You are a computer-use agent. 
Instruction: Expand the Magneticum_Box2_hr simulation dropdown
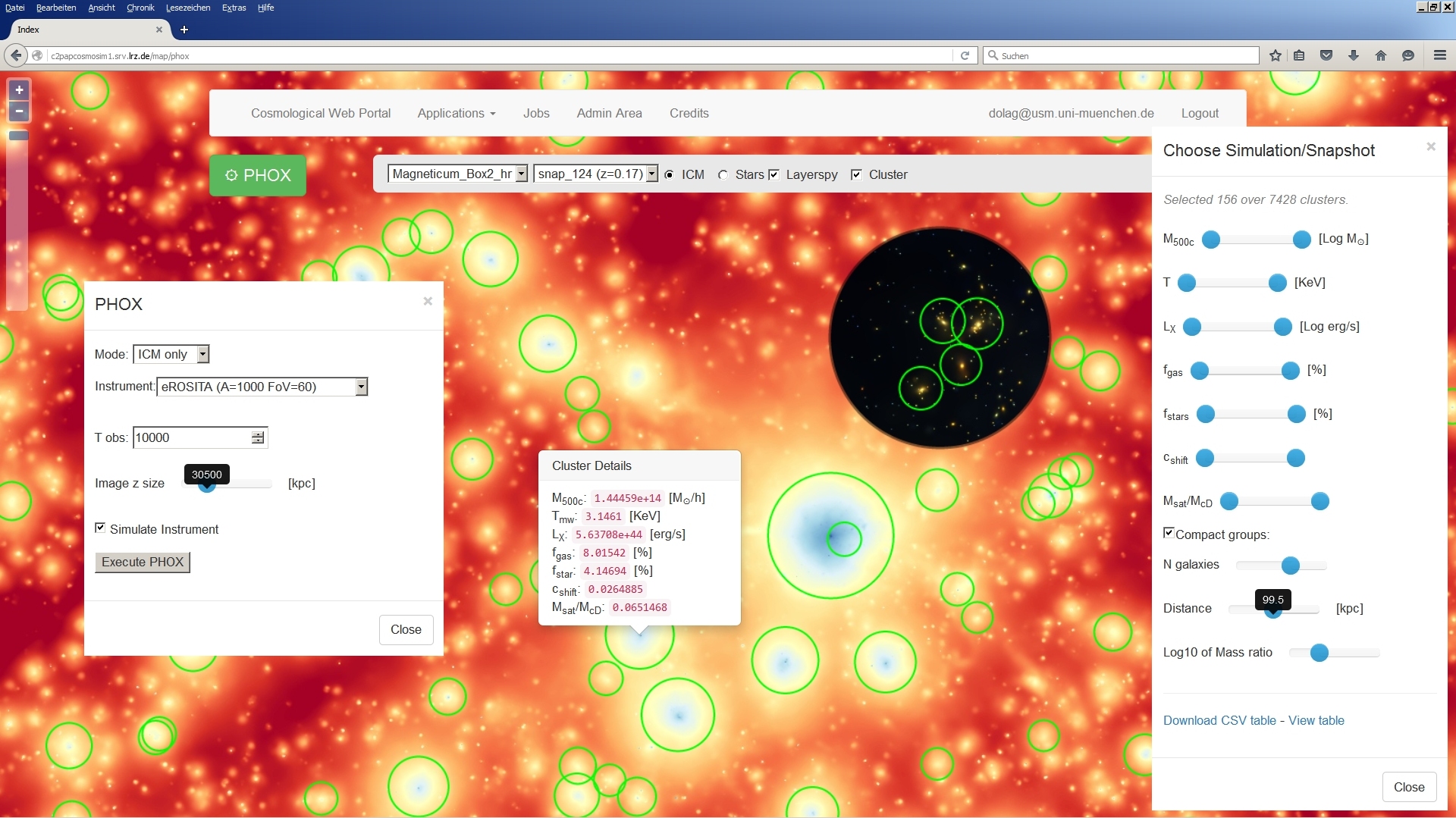tap(458, 174)
